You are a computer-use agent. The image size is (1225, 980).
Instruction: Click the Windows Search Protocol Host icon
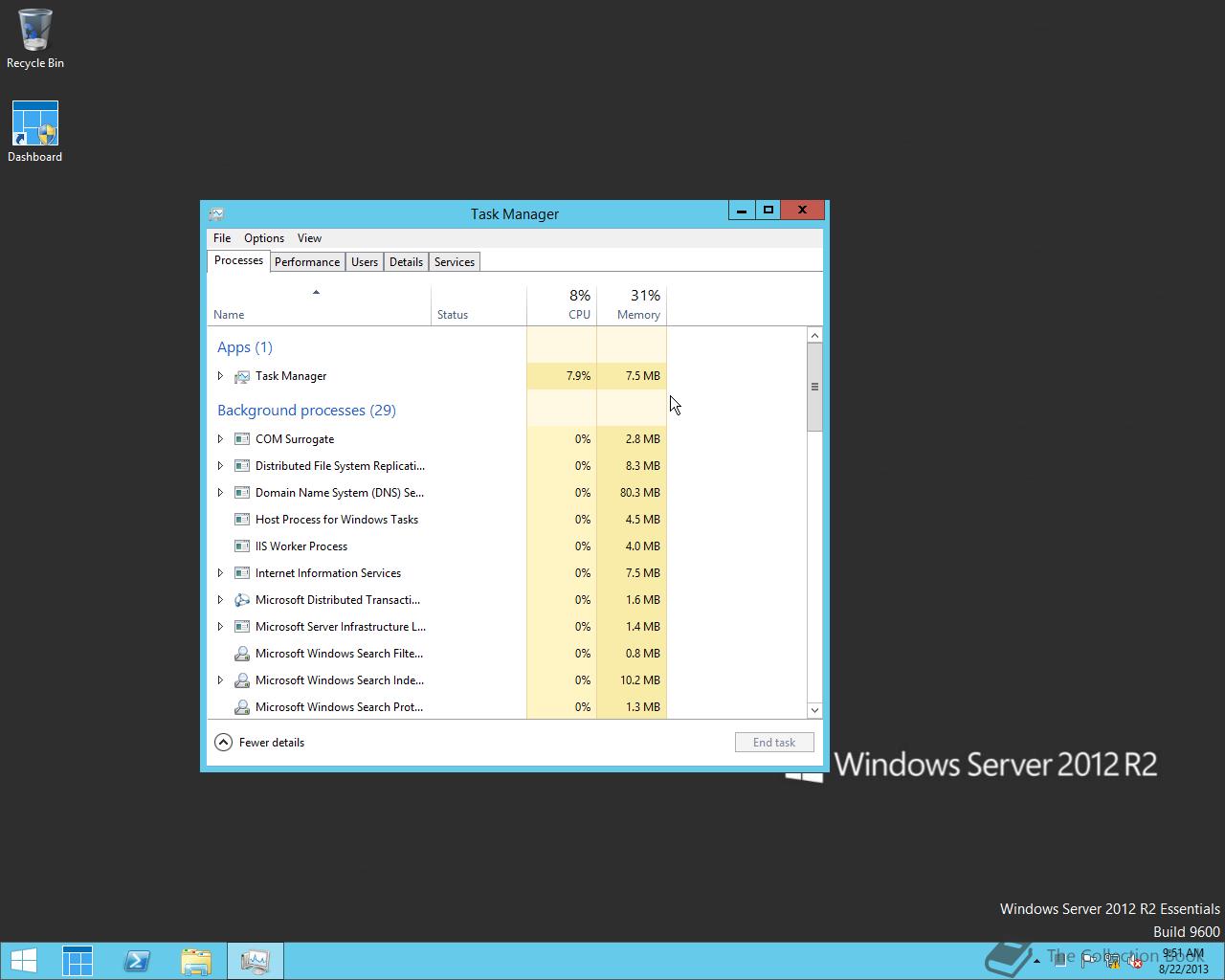click(242, 707)
